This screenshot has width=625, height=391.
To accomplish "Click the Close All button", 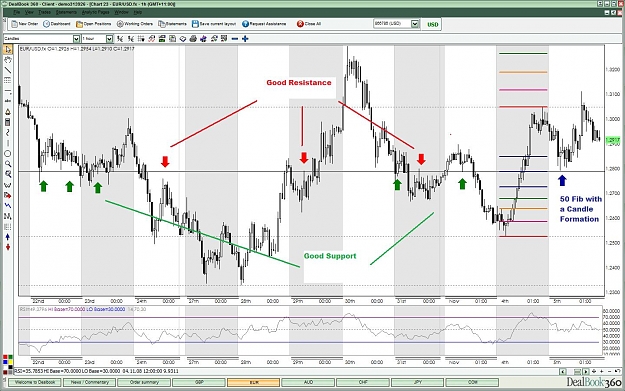I will [309, 24].
